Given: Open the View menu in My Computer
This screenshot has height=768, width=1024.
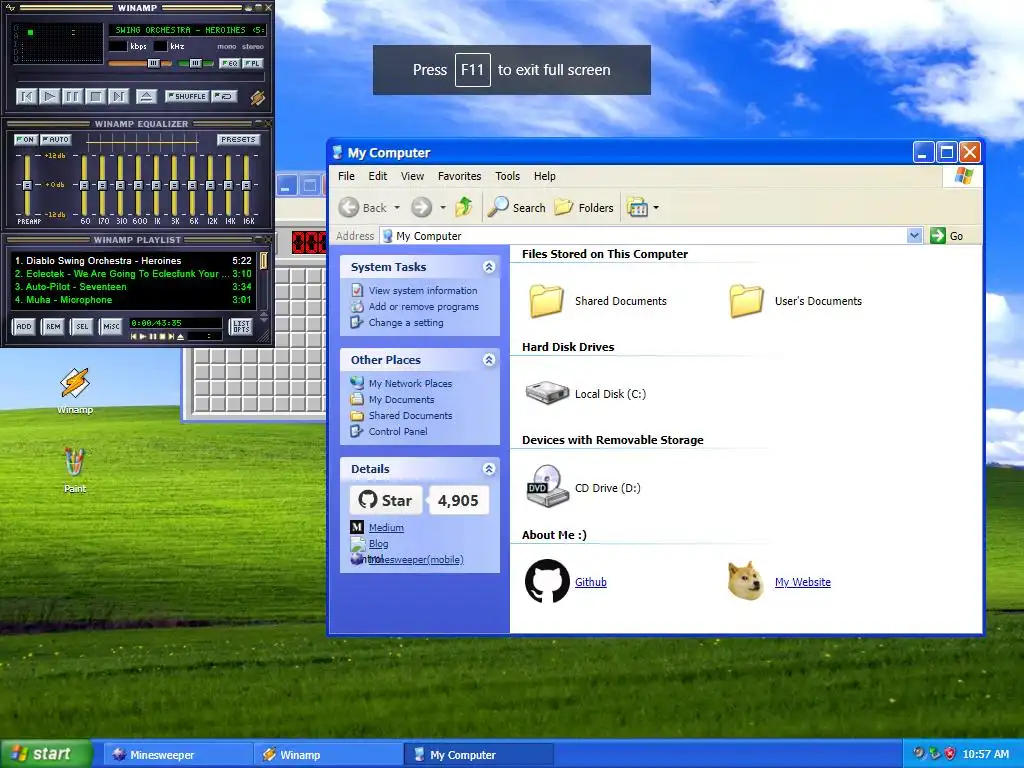Looking at the screenshot, I should (x=412, y=176).
